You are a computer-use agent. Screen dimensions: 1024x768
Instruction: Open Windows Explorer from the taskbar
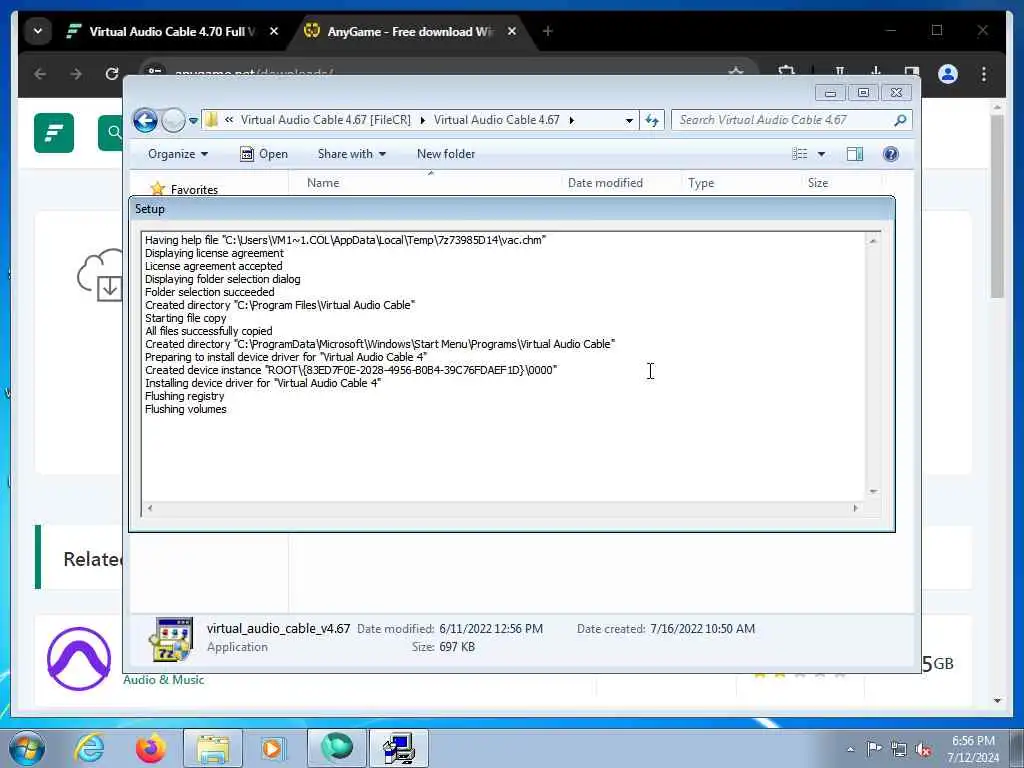coord(213,748)
